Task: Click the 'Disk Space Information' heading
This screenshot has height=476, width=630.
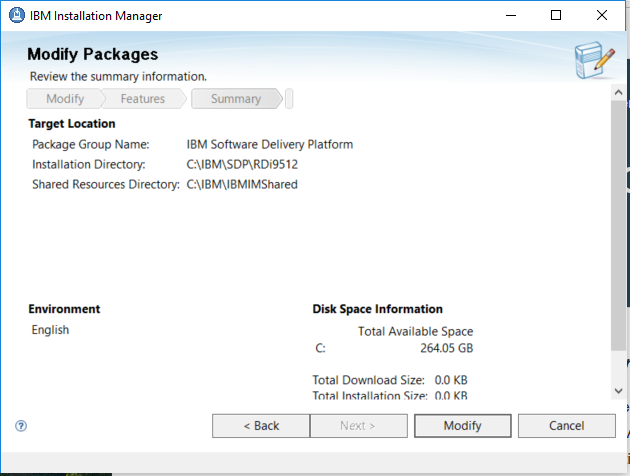Action: point(378,309)
